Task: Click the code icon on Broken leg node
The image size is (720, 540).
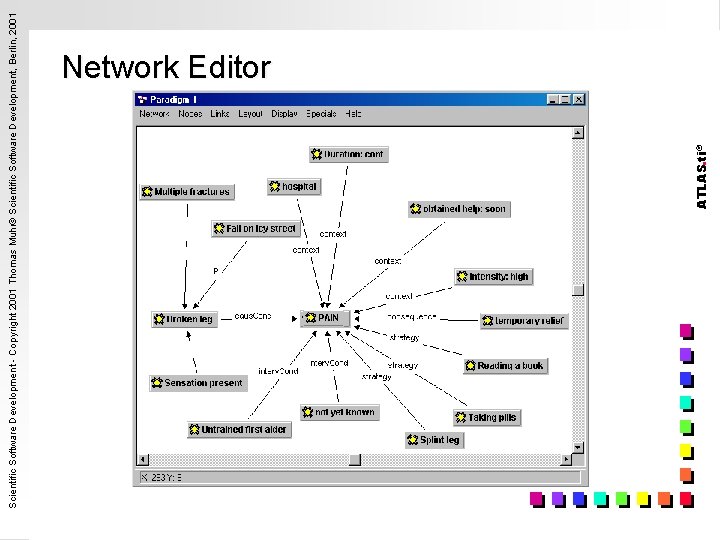Action: click(159, 319)
